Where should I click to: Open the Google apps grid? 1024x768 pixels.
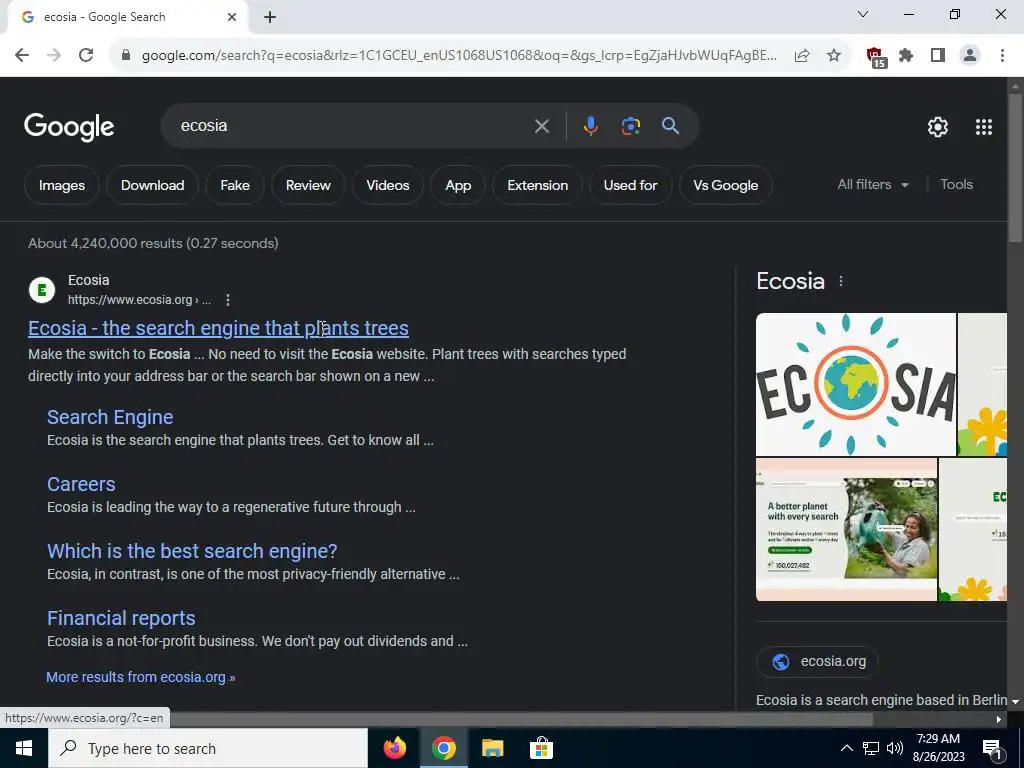[984, 127]
